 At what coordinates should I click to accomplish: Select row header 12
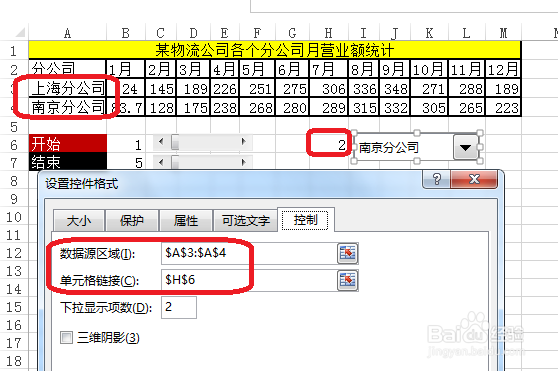[14, 253]
